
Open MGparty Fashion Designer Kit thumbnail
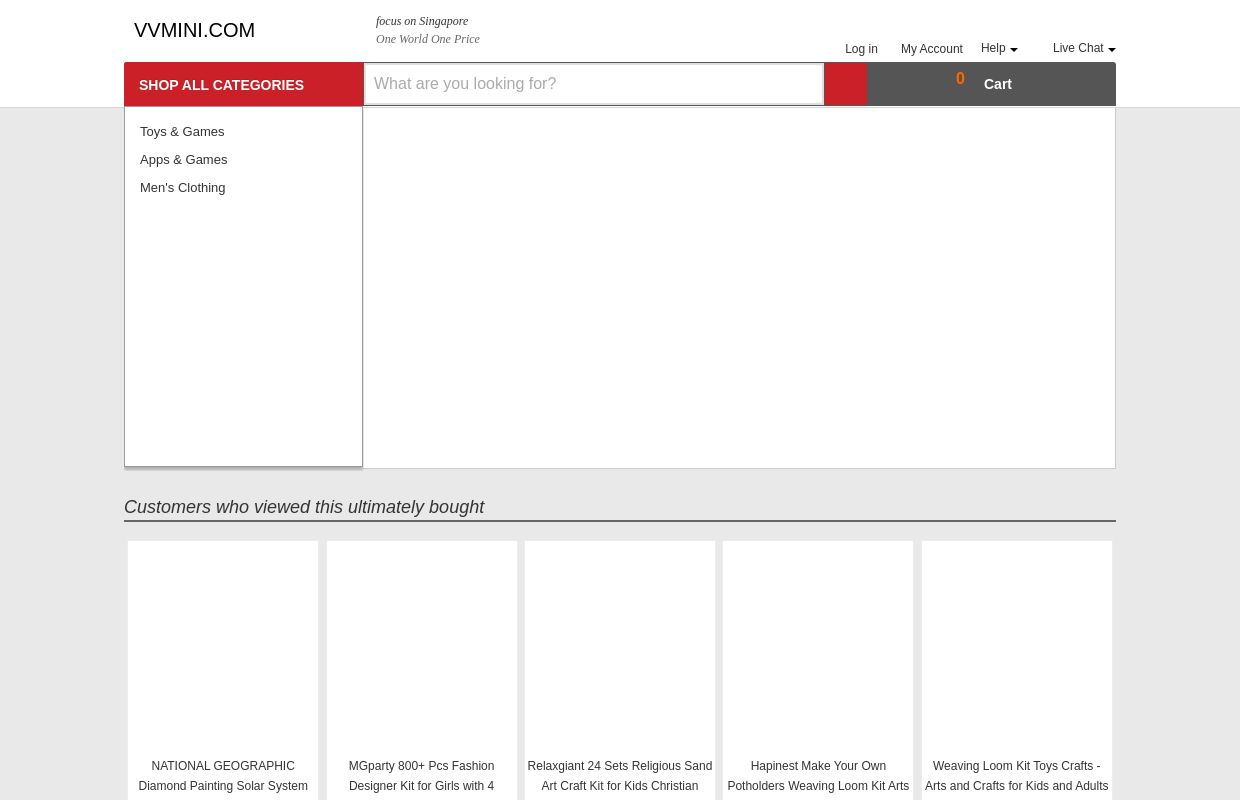421,646
